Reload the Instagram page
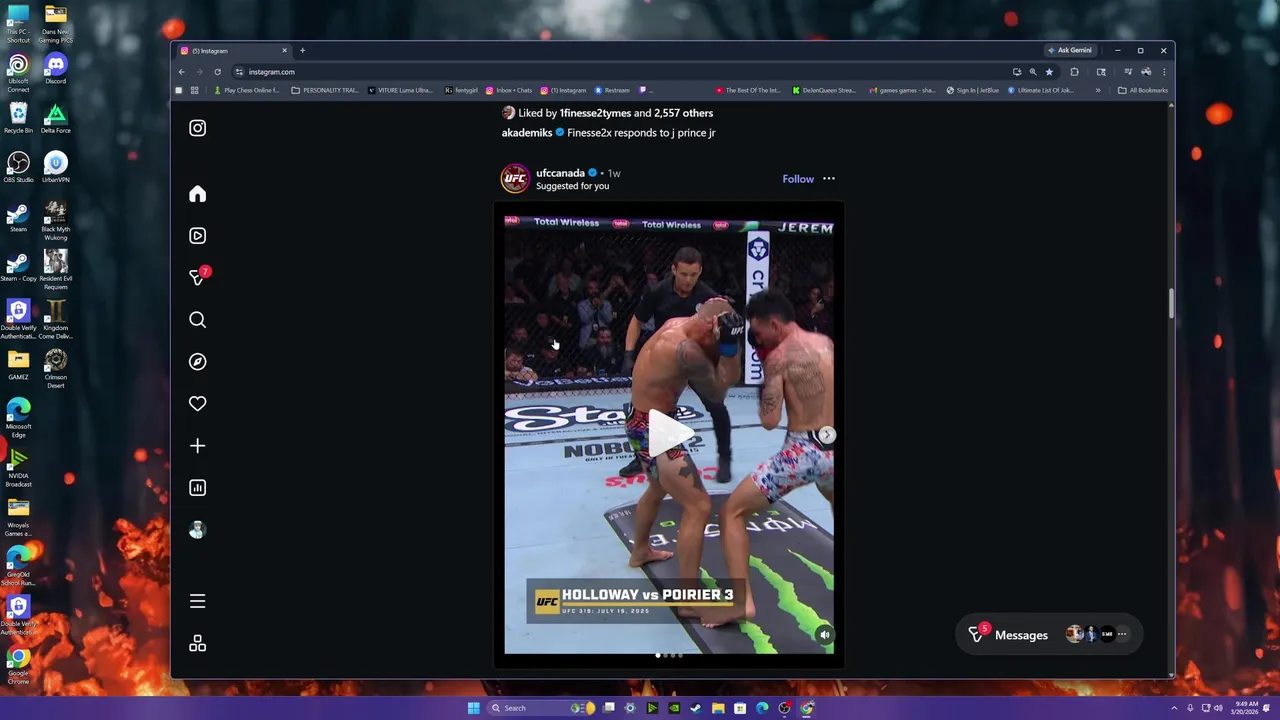Image resolution: width=1280 pixels, height=720 pixels. (217, 72)
